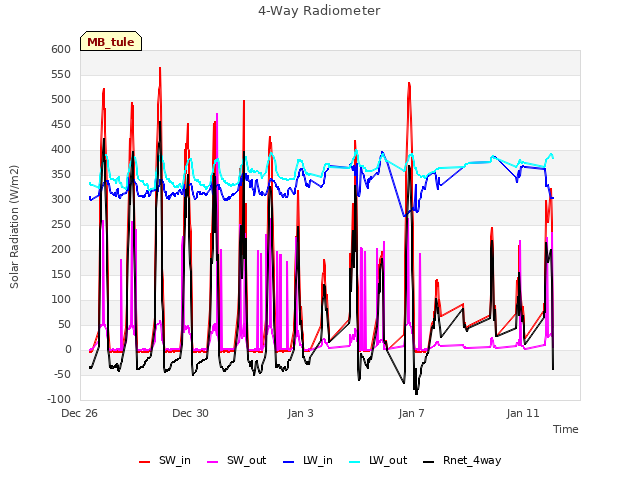Click the 300 y-axis tick label
Screen dimensions: 640x480
pyautogui.click(x=61, y=200)
